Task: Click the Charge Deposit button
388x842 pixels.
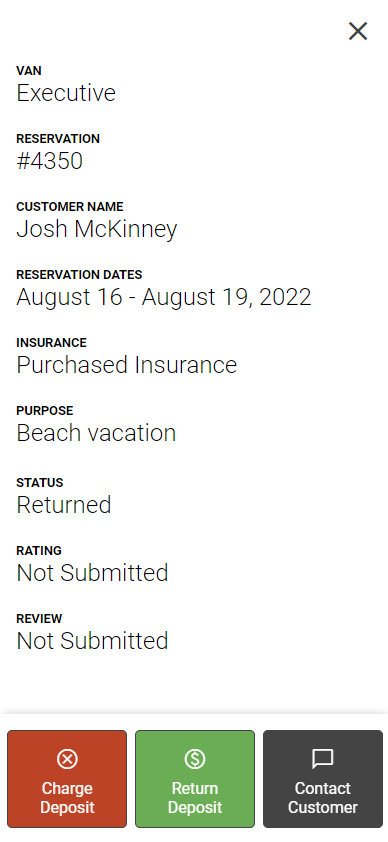Action: pos(67,779)
